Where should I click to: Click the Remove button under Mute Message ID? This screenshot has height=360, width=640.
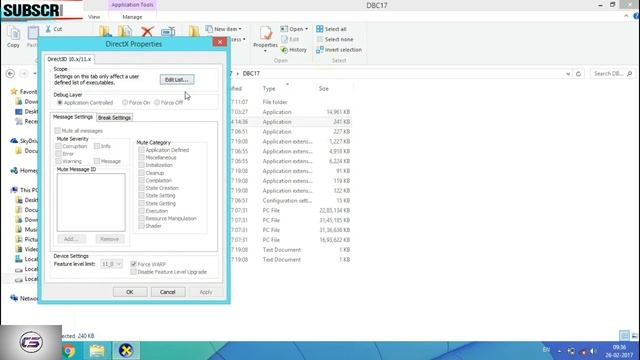pos(109,239)
